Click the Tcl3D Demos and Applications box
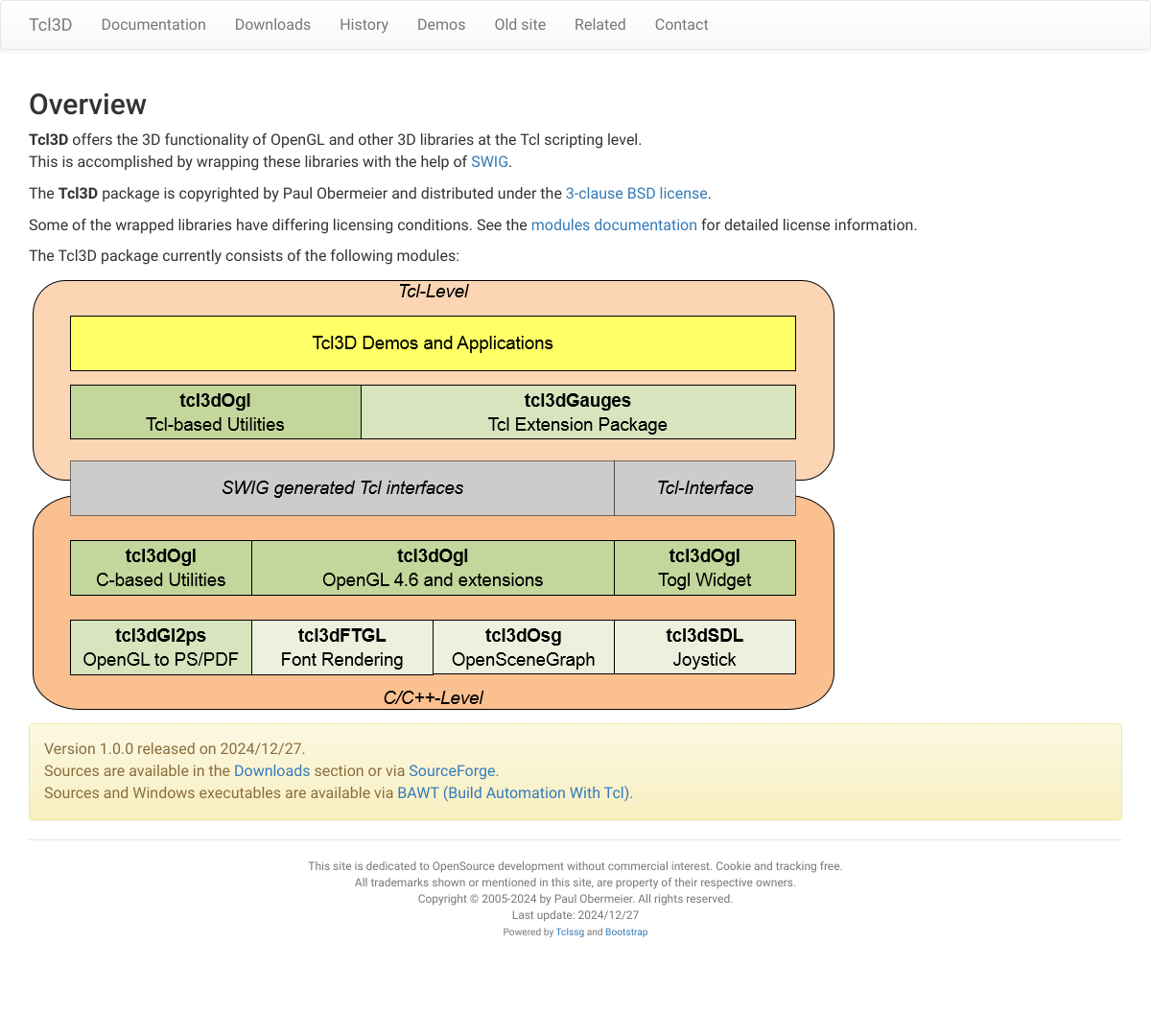The height and width of the screenshot is (1036, 1151). [433, 343]
